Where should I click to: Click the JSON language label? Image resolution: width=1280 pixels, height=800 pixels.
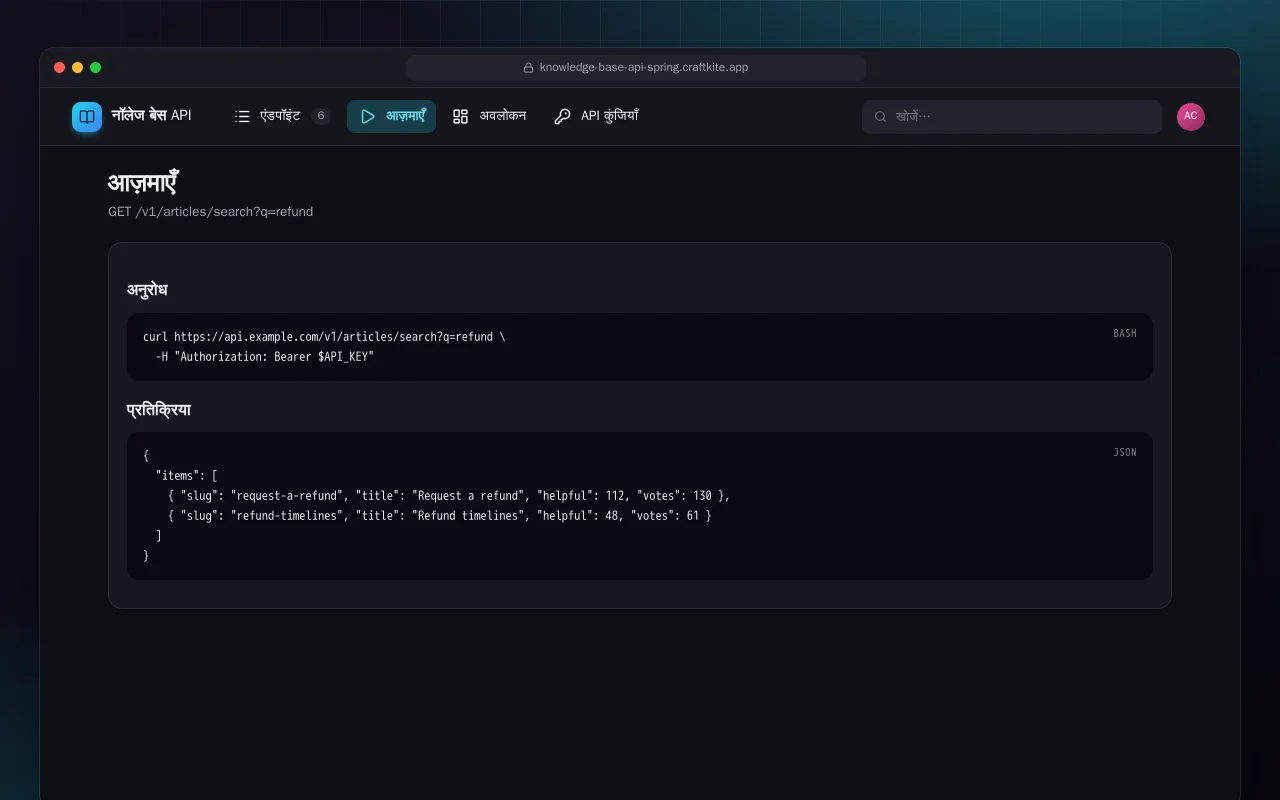[x=1125, y=452]
